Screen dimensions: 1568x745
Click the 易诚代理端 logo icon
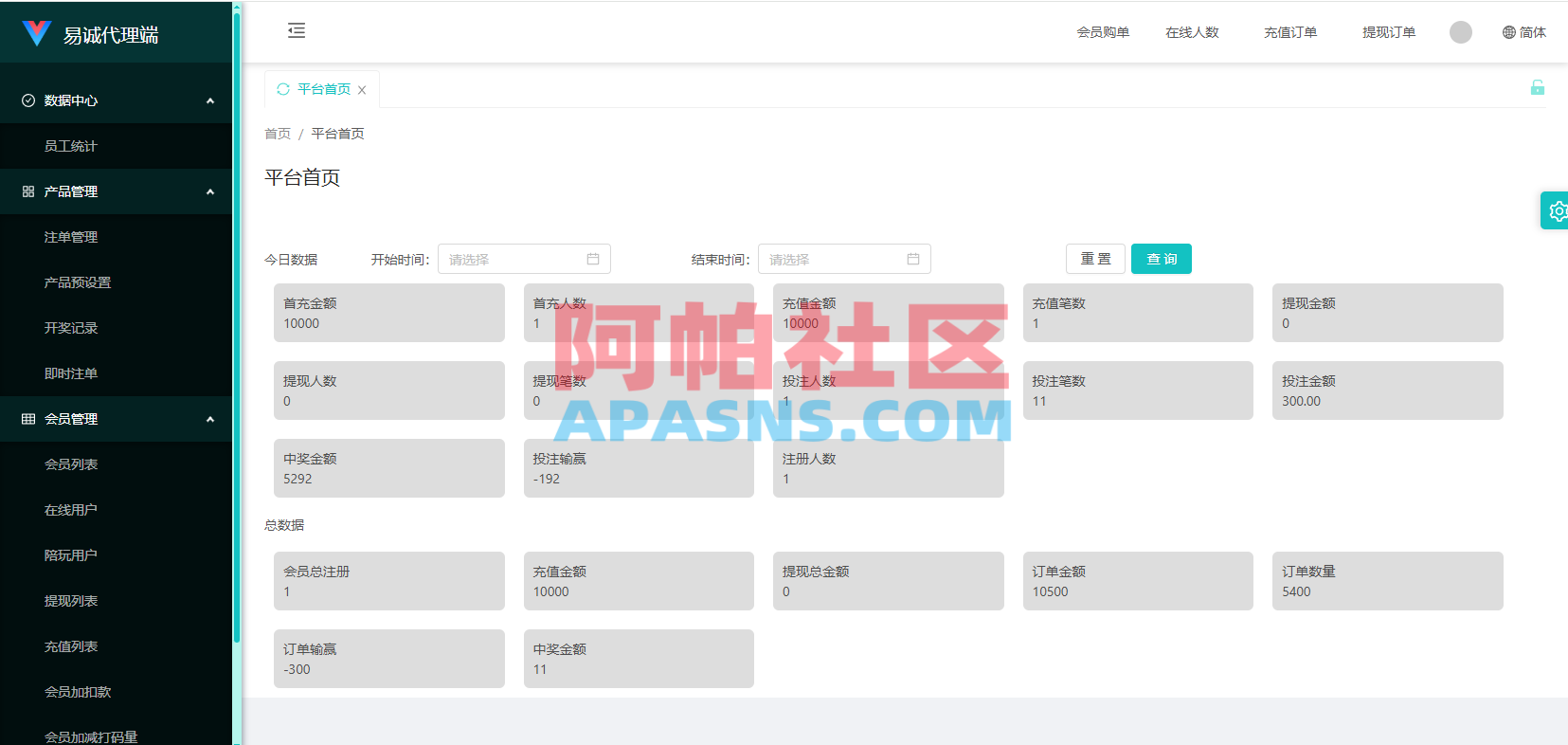(37, 34)
